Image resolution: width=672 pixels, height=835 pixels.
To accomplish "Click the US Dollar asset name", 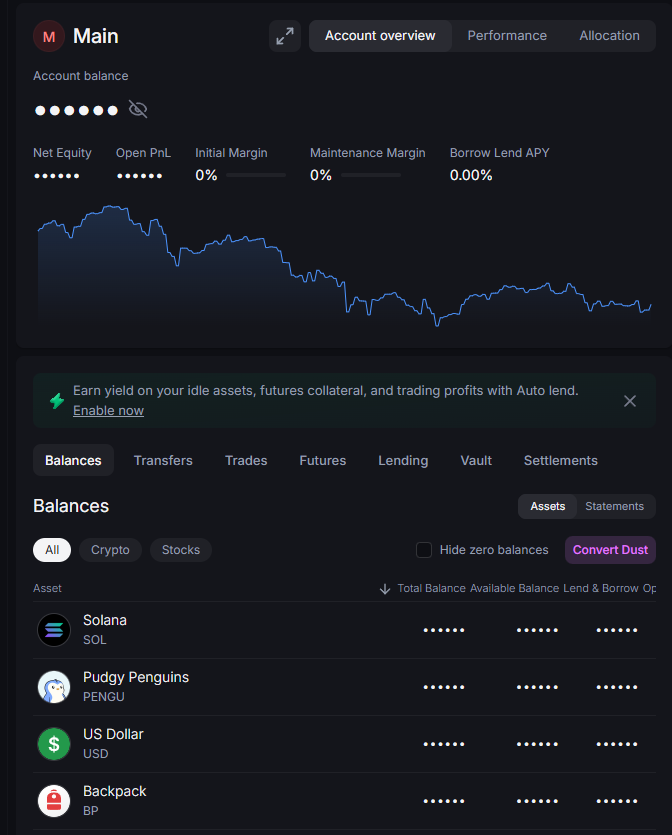I will (x=113, y=734).
